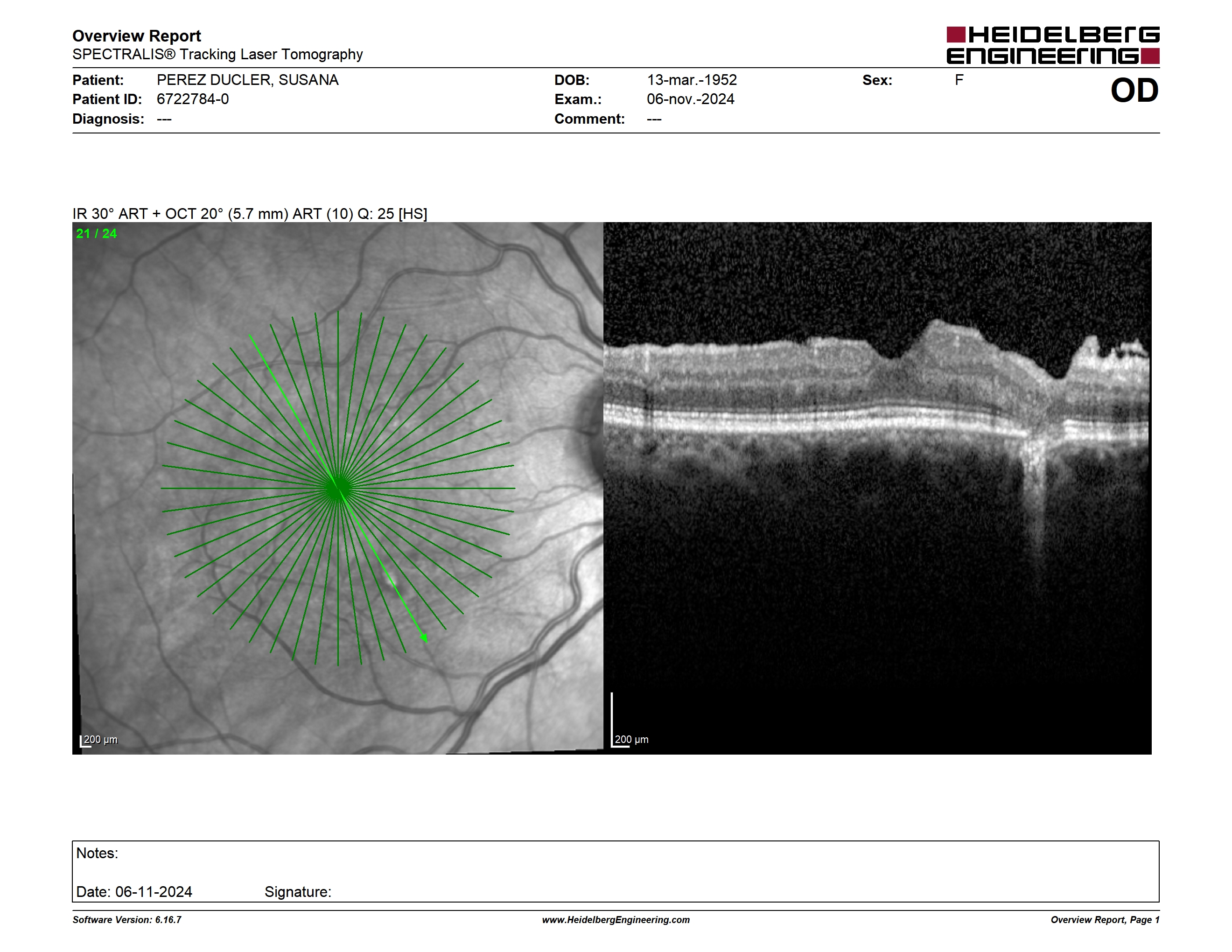
Task: Click the Heidelberg Engineering logo
Action: click(x=1053, y=45)
